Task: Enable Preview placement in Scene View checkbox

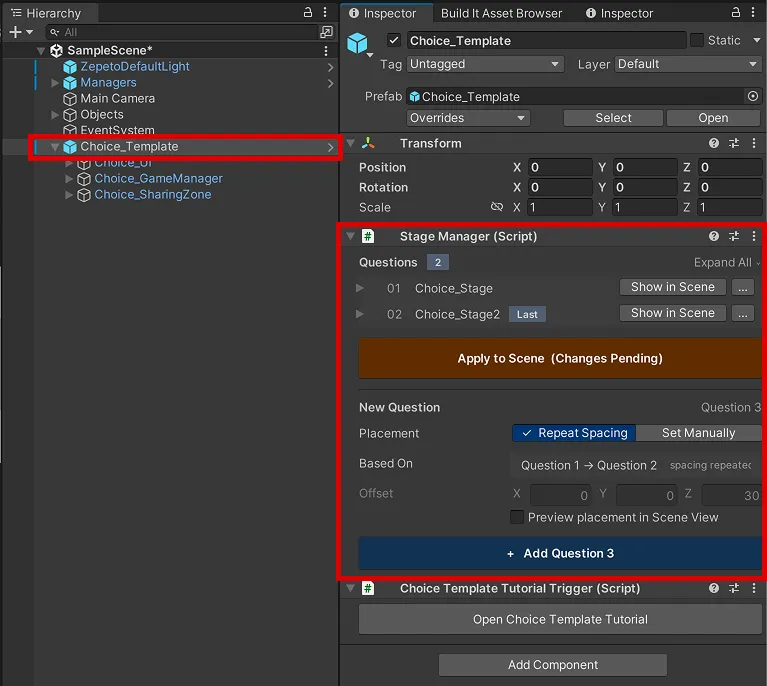Action: [517, 517]
